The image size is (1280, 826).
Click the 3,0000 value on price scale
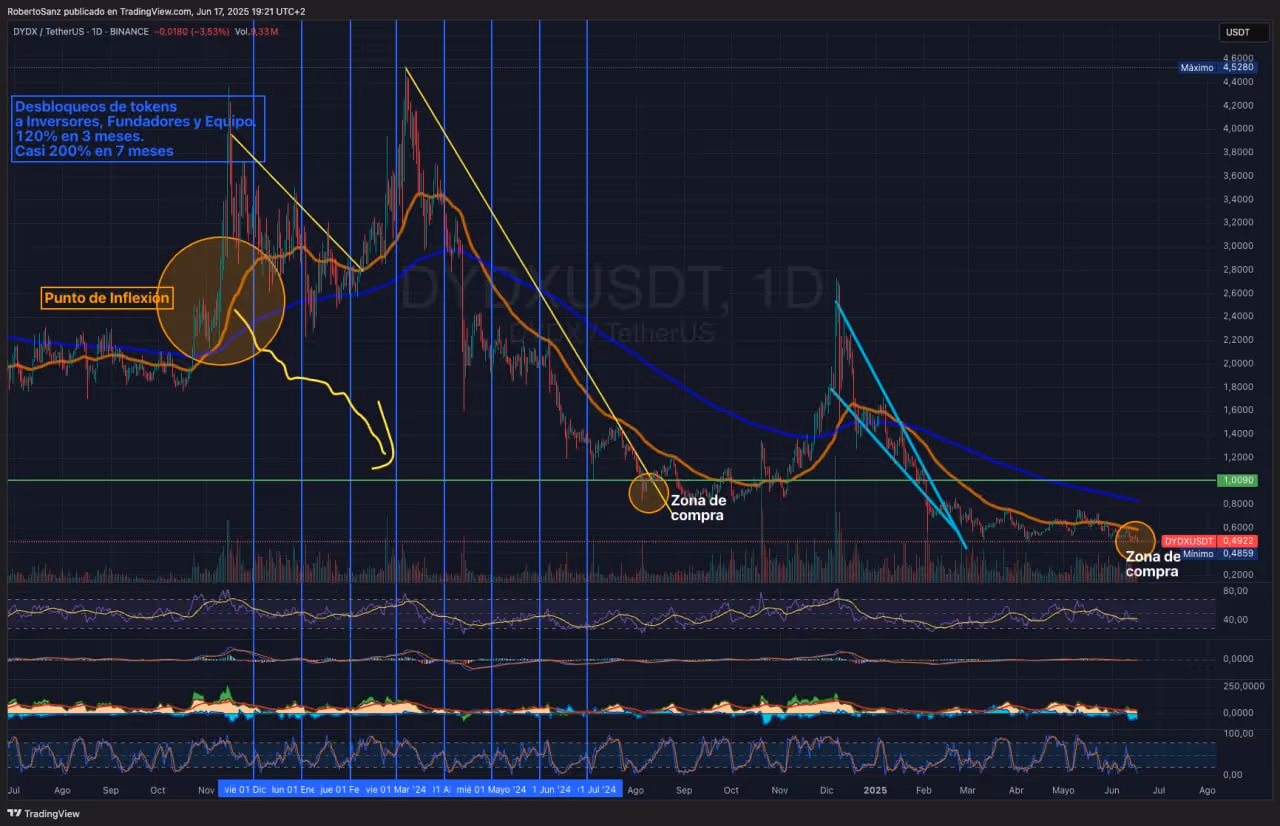point(1237,246)
